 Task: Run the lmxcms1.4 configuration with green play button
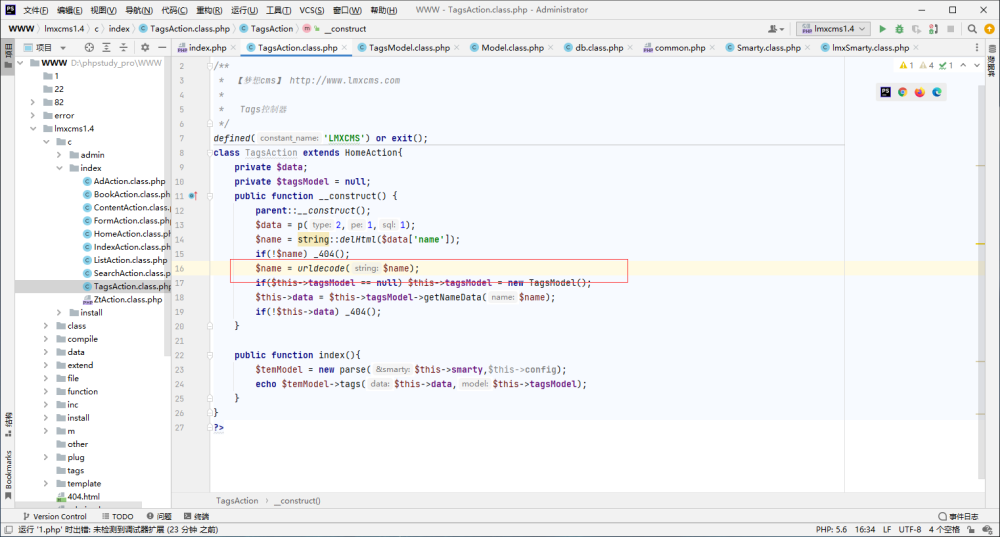tap(882, 29)
